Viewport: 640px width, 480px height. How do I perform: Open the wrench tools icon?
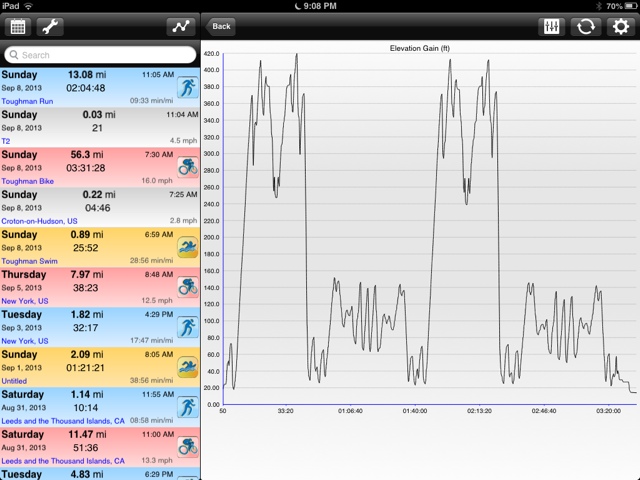coord(50,27)
